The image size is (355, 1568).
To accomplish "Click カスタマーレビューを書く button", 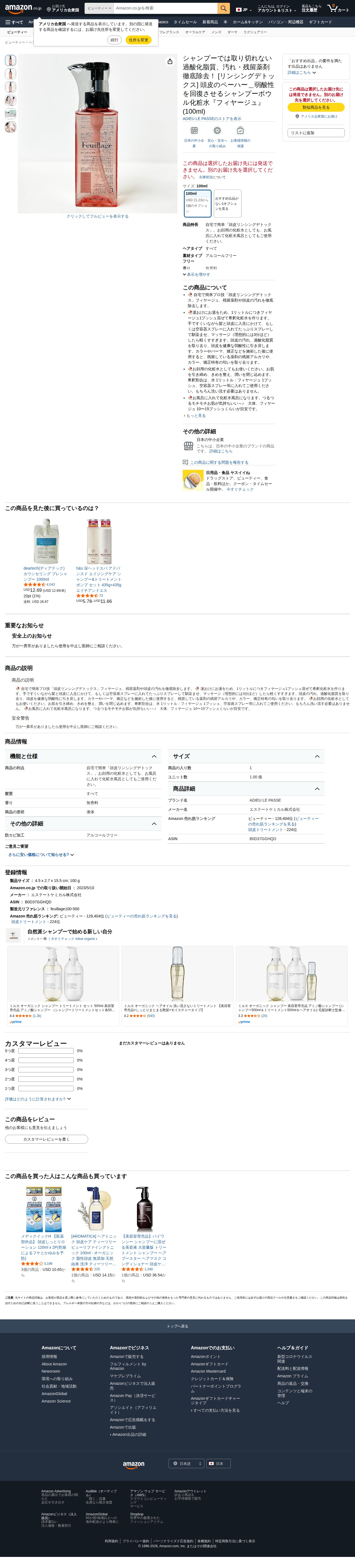I will click(x=46, y=1139).
